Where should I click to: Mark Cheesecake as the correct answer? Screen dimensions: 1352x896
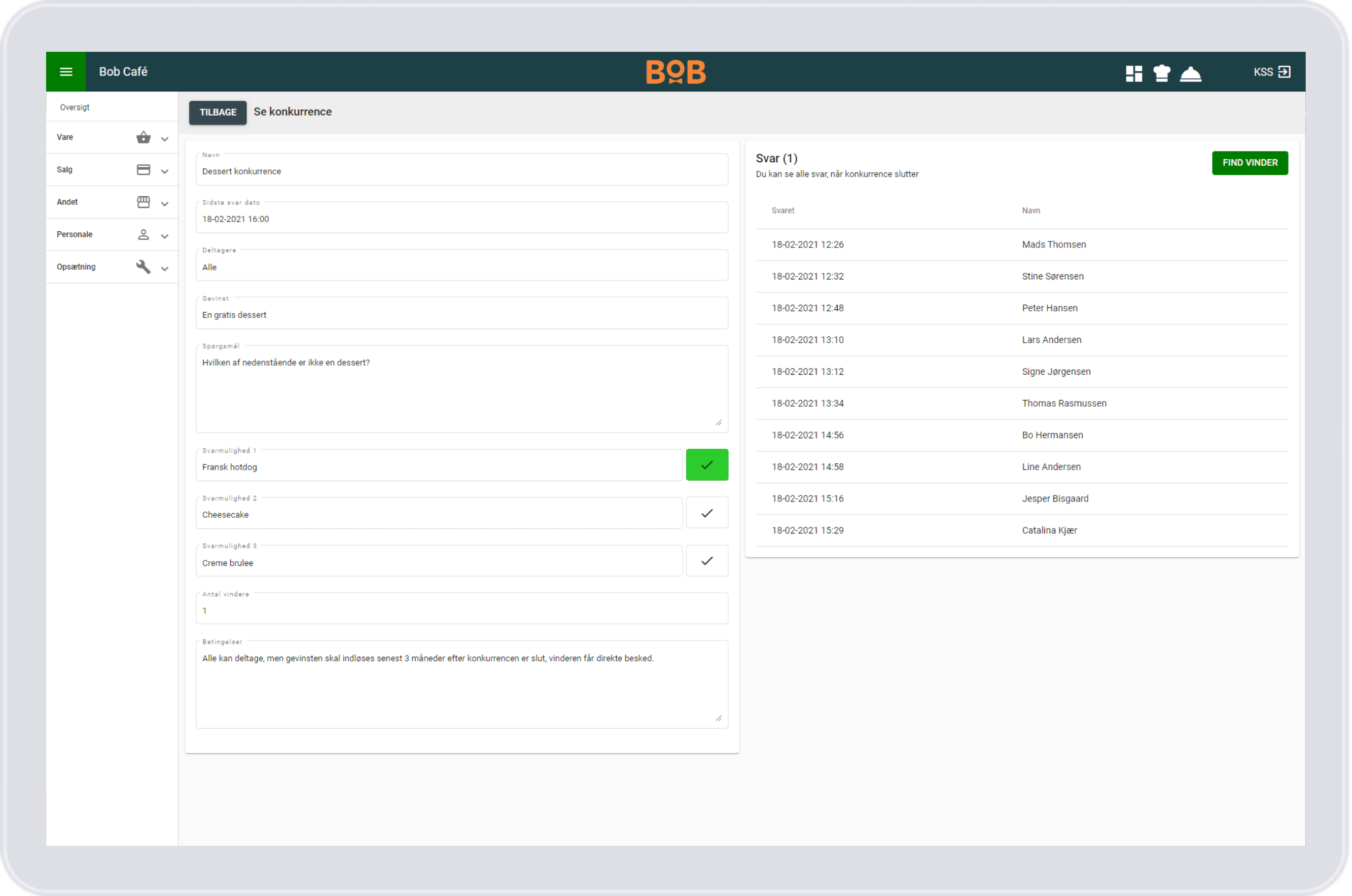[x=707, y=513]
